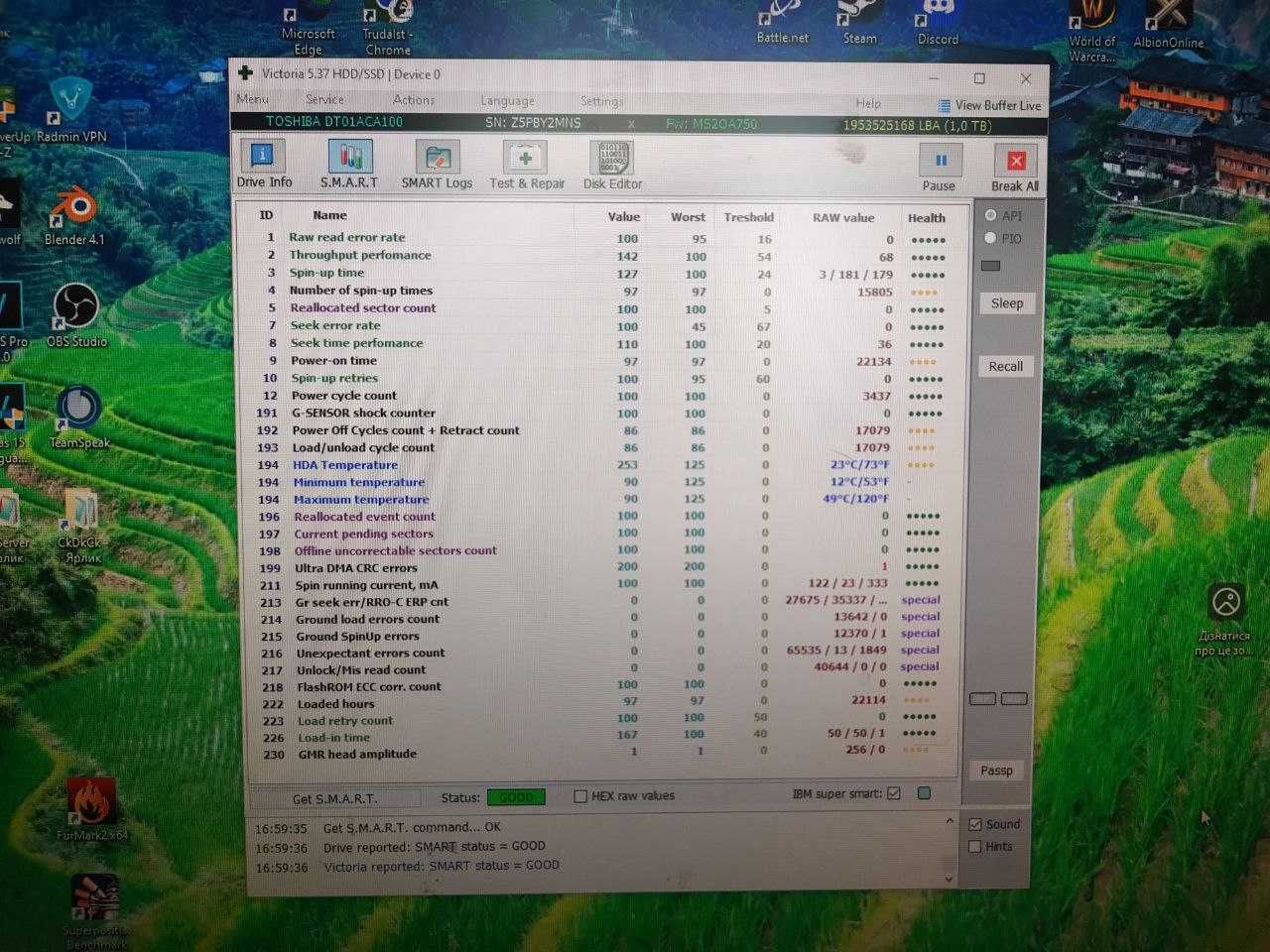Click log line 'Victoria reported: SMART status = GOOD'
The image size is (1270, 952).
442,866
